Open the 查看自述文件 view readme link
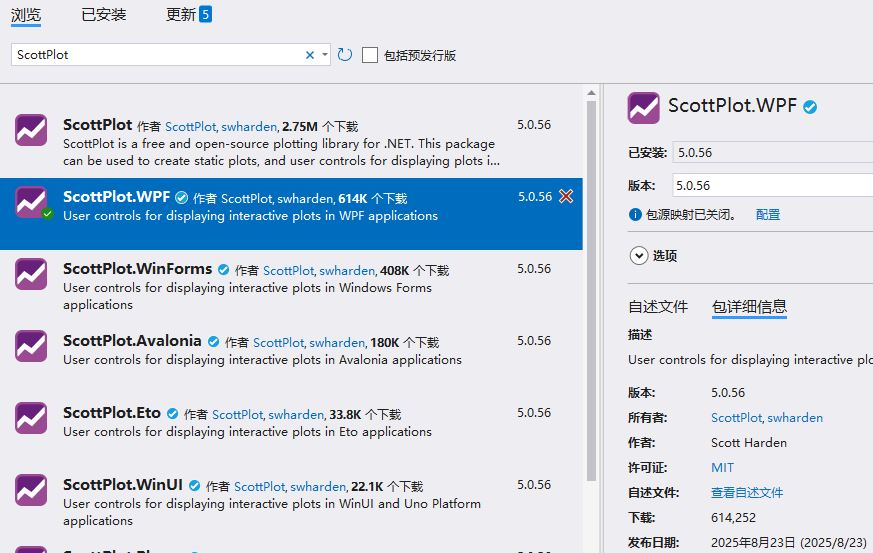The width and height of the screenshot is (873, 553). (x=747, y=493)
